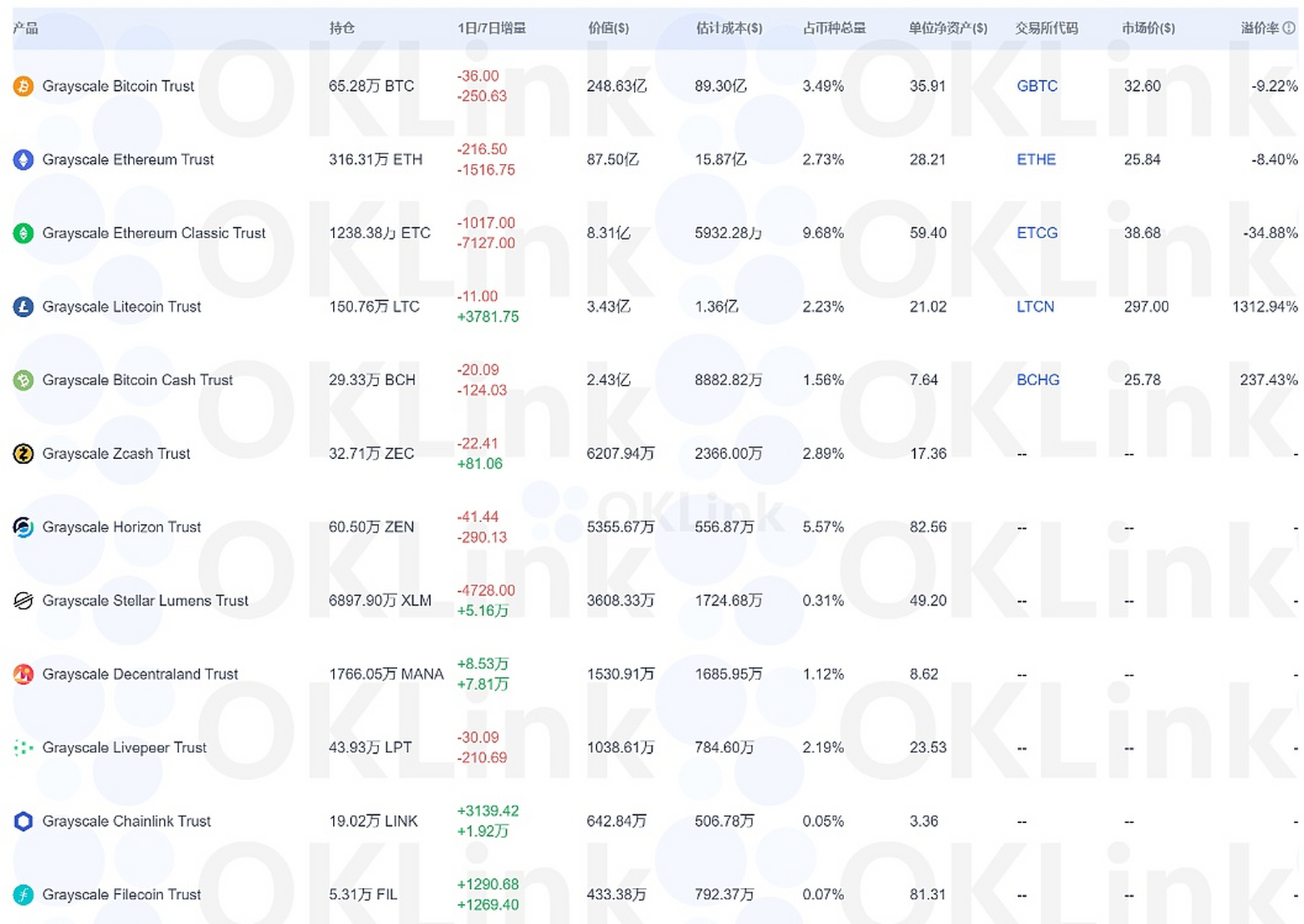Select the Grayscale Horizon Trust row name
The width and height of the screenshot is (1304, 924).
tap(121, 528)
